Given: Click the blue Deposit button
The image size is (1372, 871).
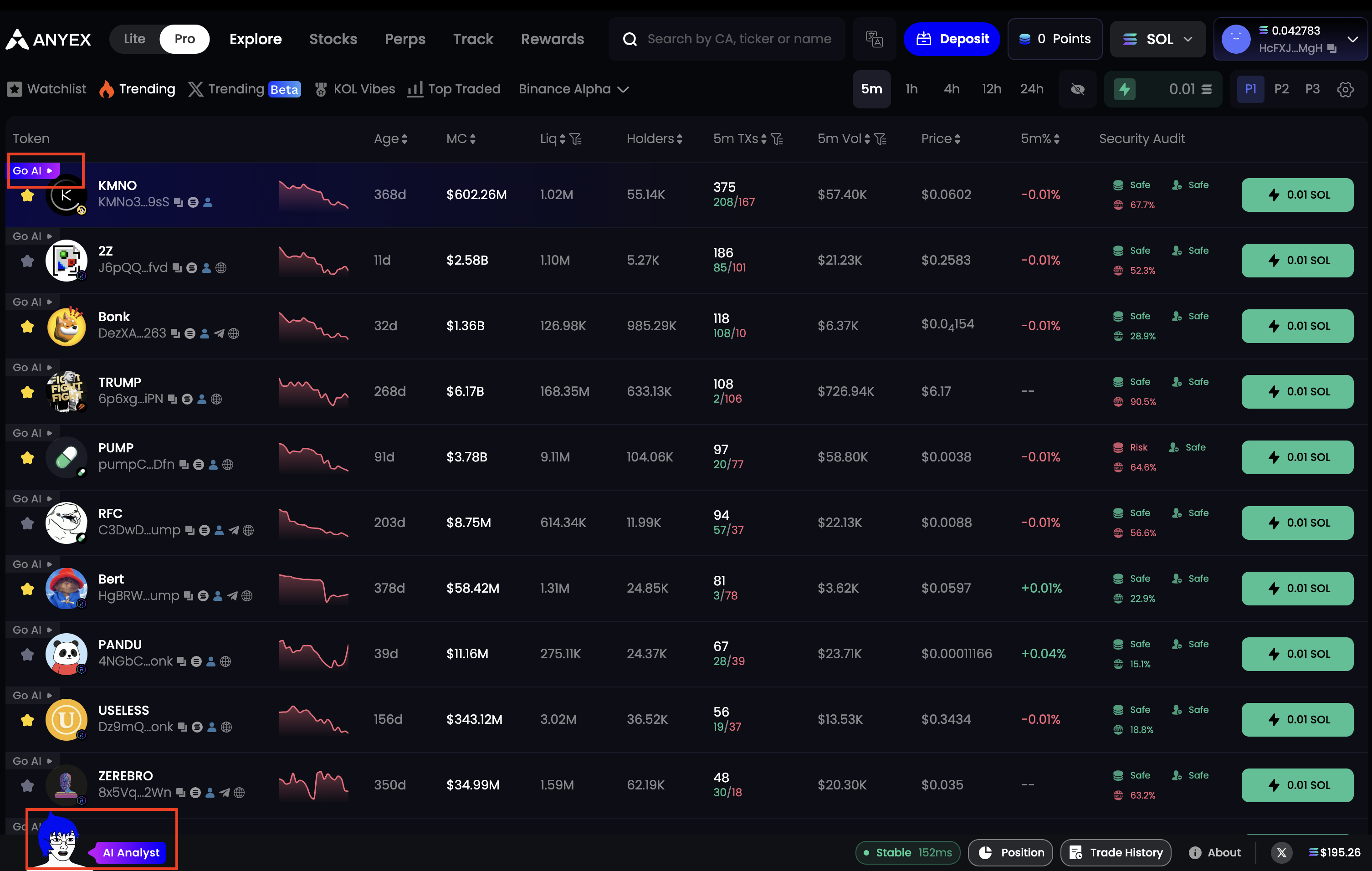Looking at the screenshot, I should 952,39.
